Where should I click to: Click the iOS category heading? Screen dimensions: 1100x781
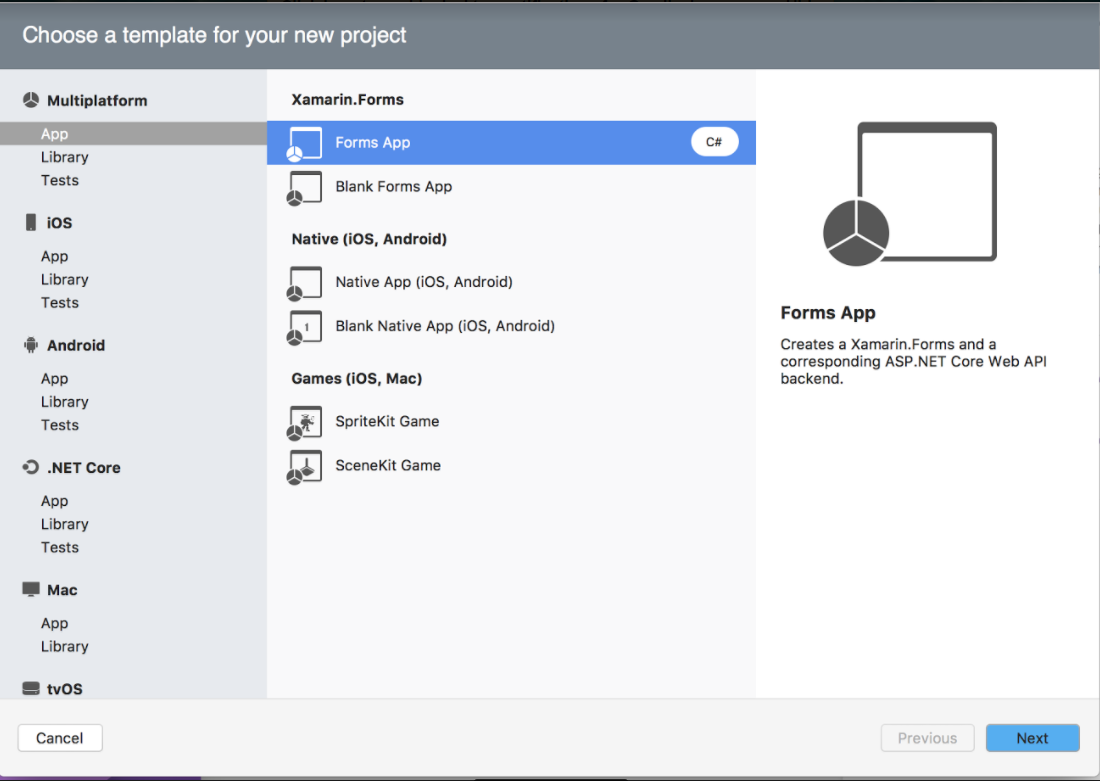60,222
